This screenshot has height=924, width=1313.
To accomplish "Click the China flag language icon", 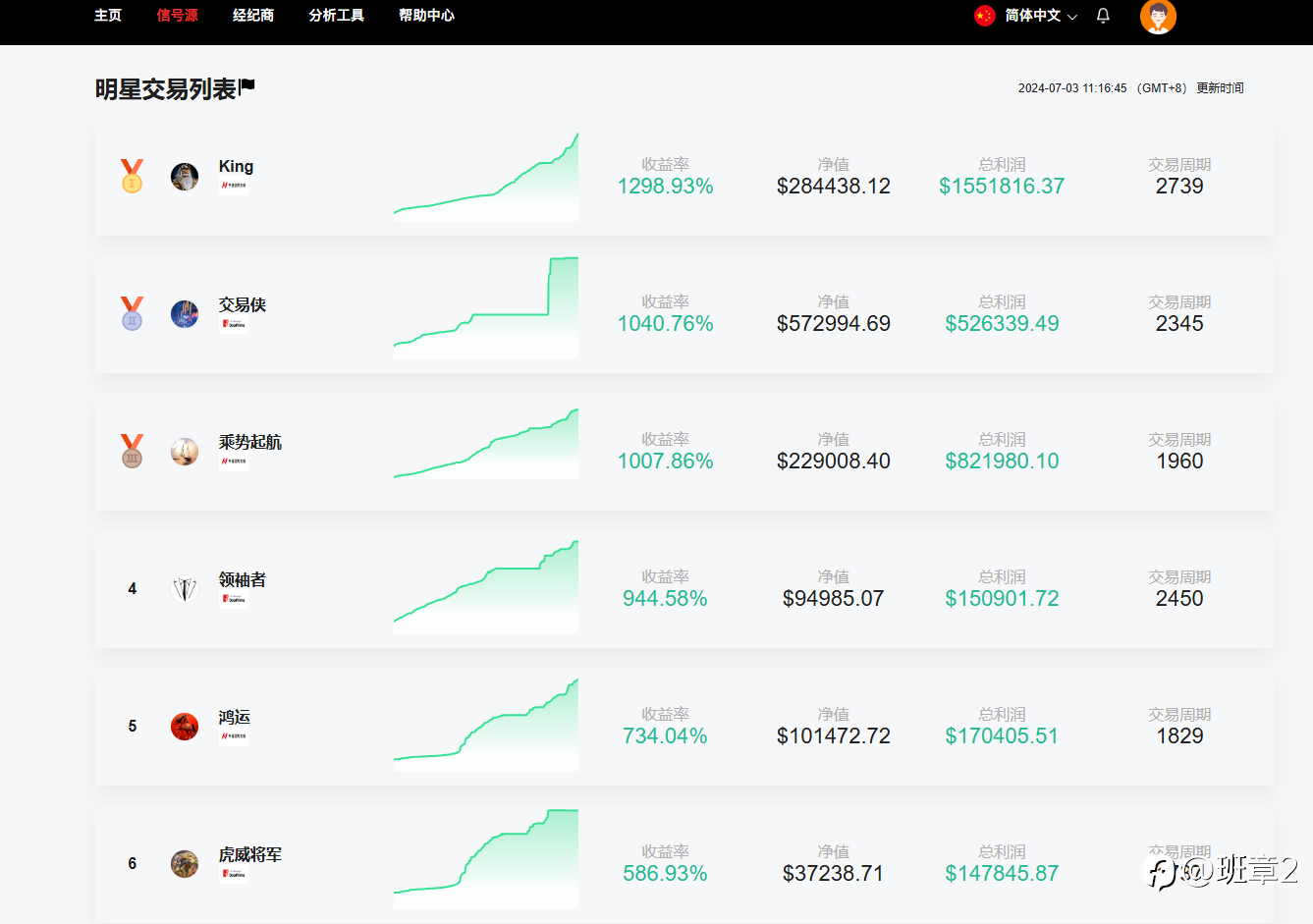I will [984, 16].
